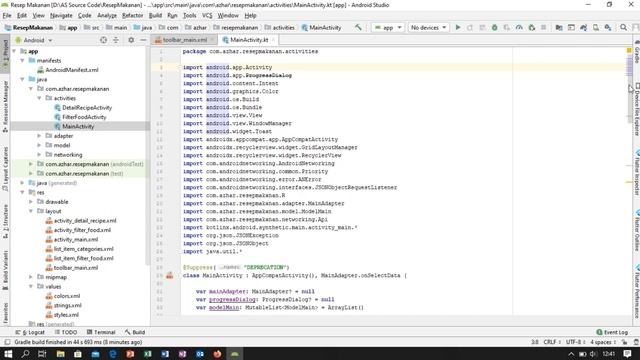640x360 pixels.
Task: Open the VCS menu
Action: click(207, 16)
